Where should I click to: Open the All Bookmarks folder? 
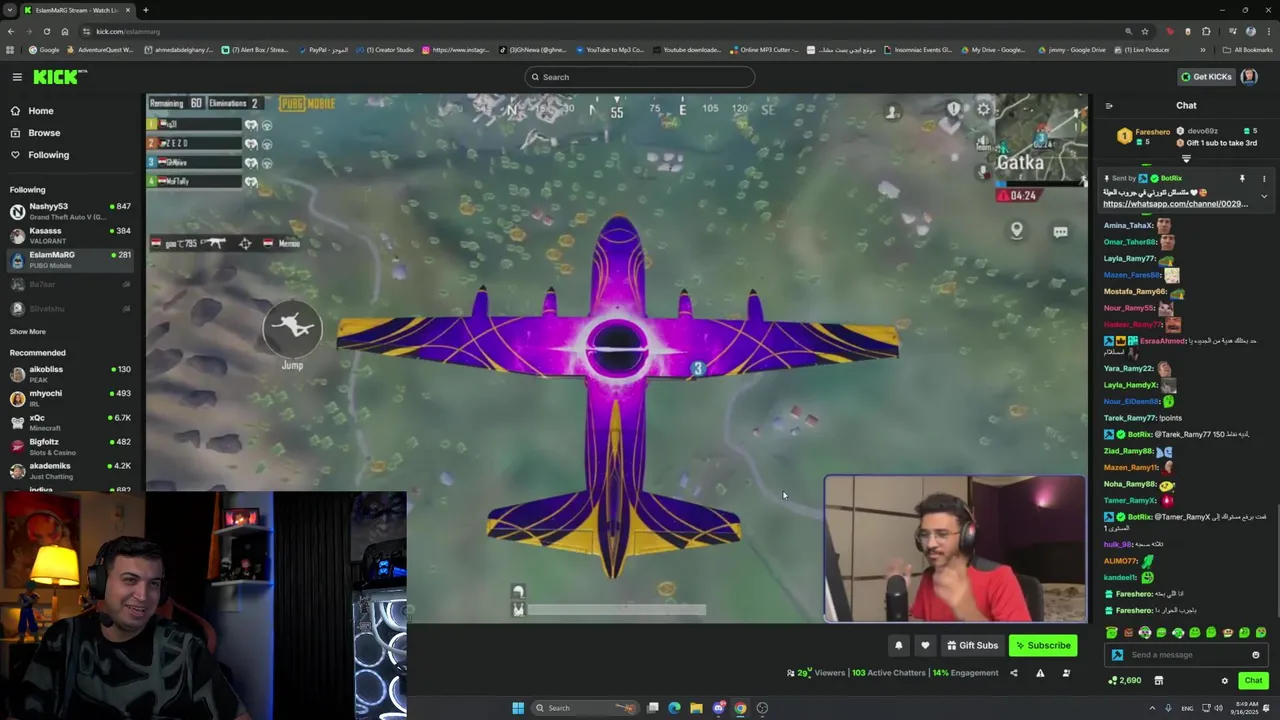point(1248,50)
